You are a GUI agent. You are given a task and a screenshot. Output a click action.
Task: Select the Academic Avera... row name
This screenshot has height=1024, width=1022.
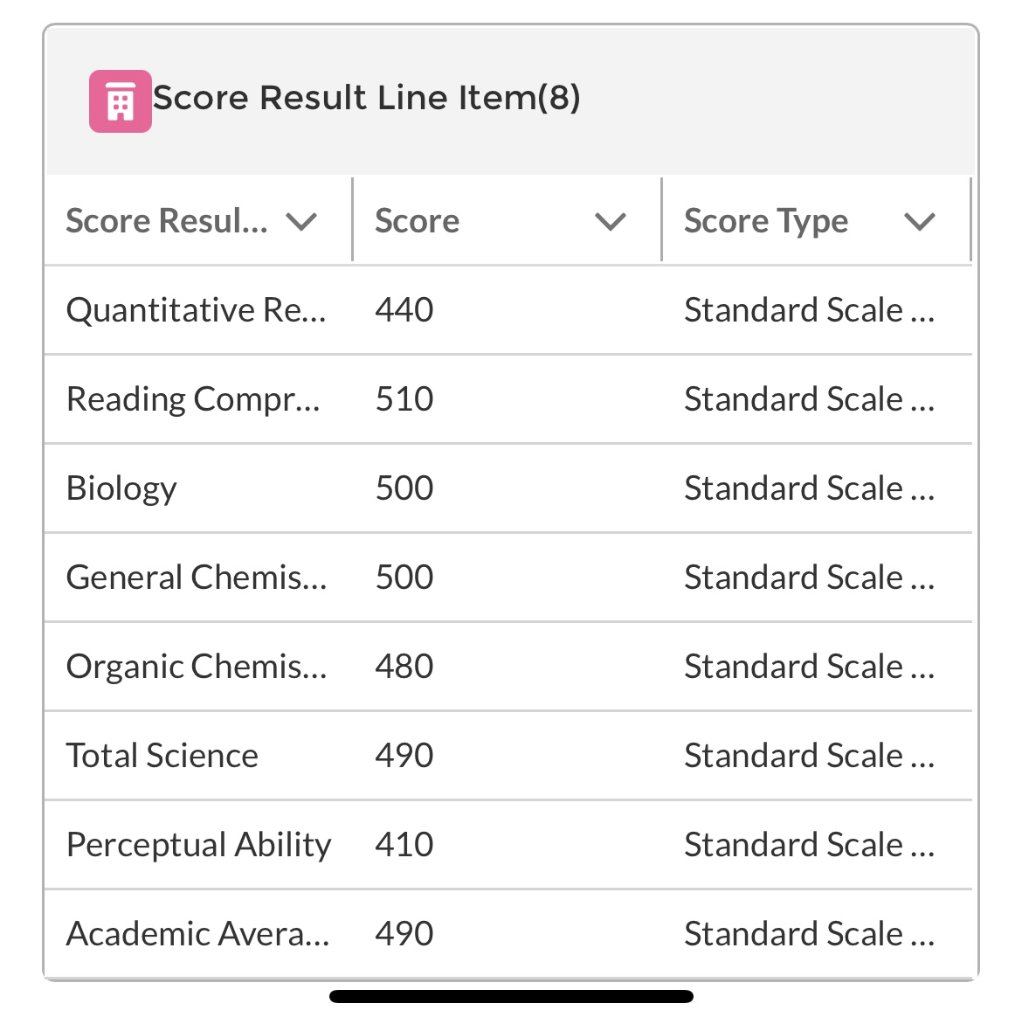coord(198,934)
